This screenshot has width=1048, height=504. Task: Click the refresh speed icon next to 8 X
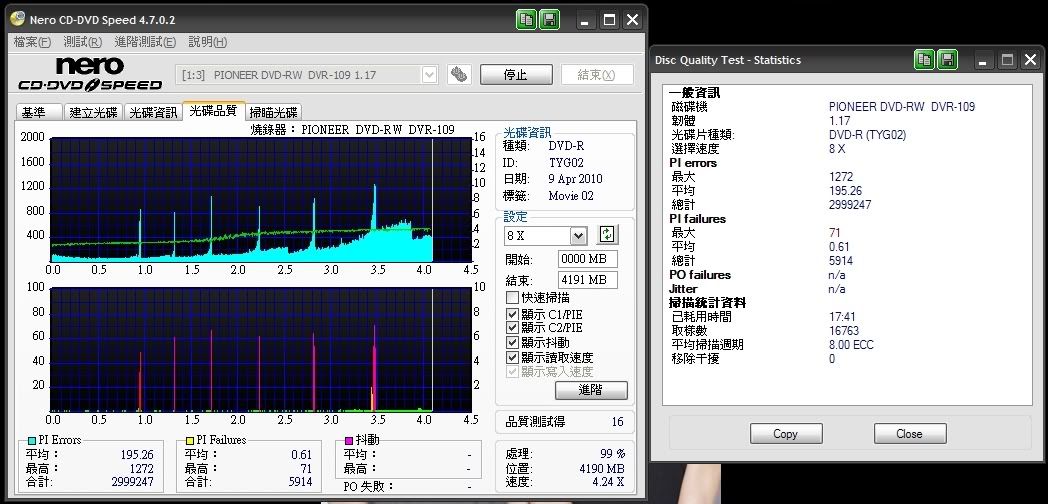tap(607, 235)
